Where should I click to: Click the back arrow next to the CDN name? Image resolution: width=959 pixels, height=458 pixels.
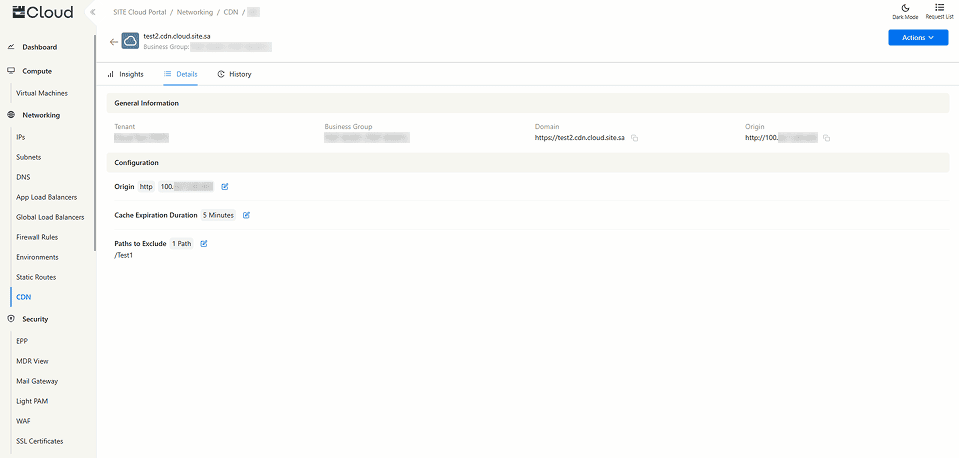(x=113, y=42)
